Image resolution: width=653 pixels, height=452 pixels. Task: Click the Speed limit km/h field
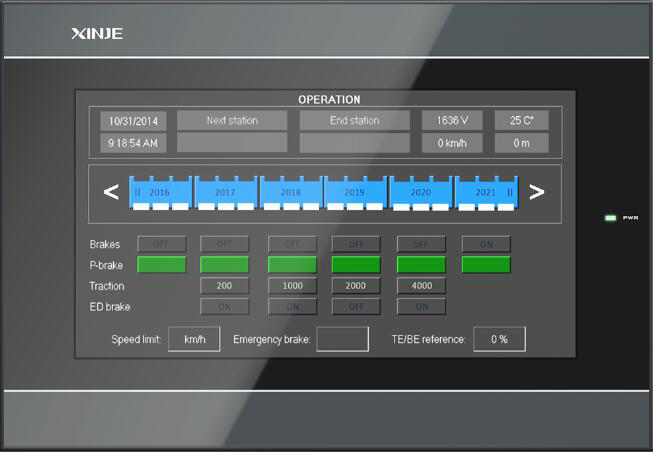pyautogui.click(x=193, y=339)
